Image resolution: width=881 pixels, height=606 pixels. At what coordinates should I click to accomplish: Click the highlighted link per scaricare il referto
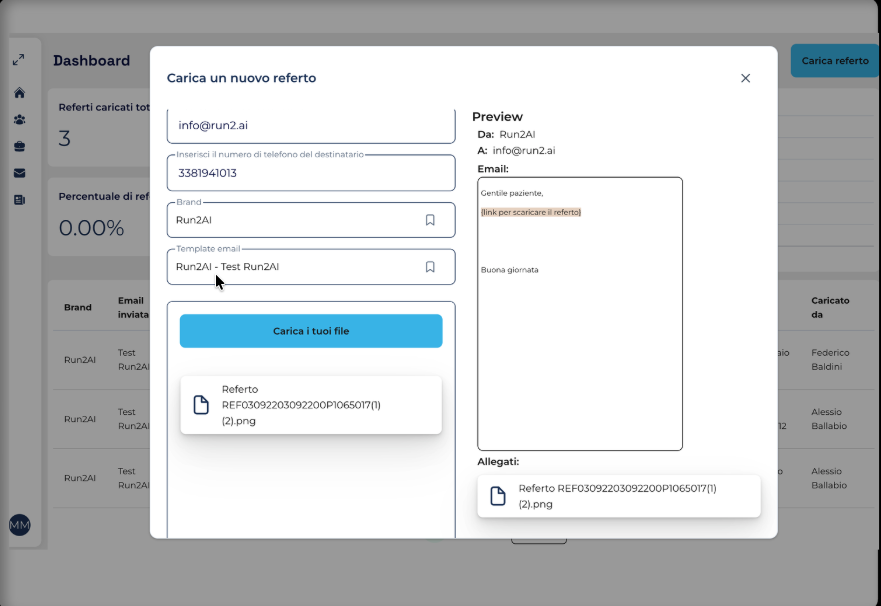tap(531, 212)
